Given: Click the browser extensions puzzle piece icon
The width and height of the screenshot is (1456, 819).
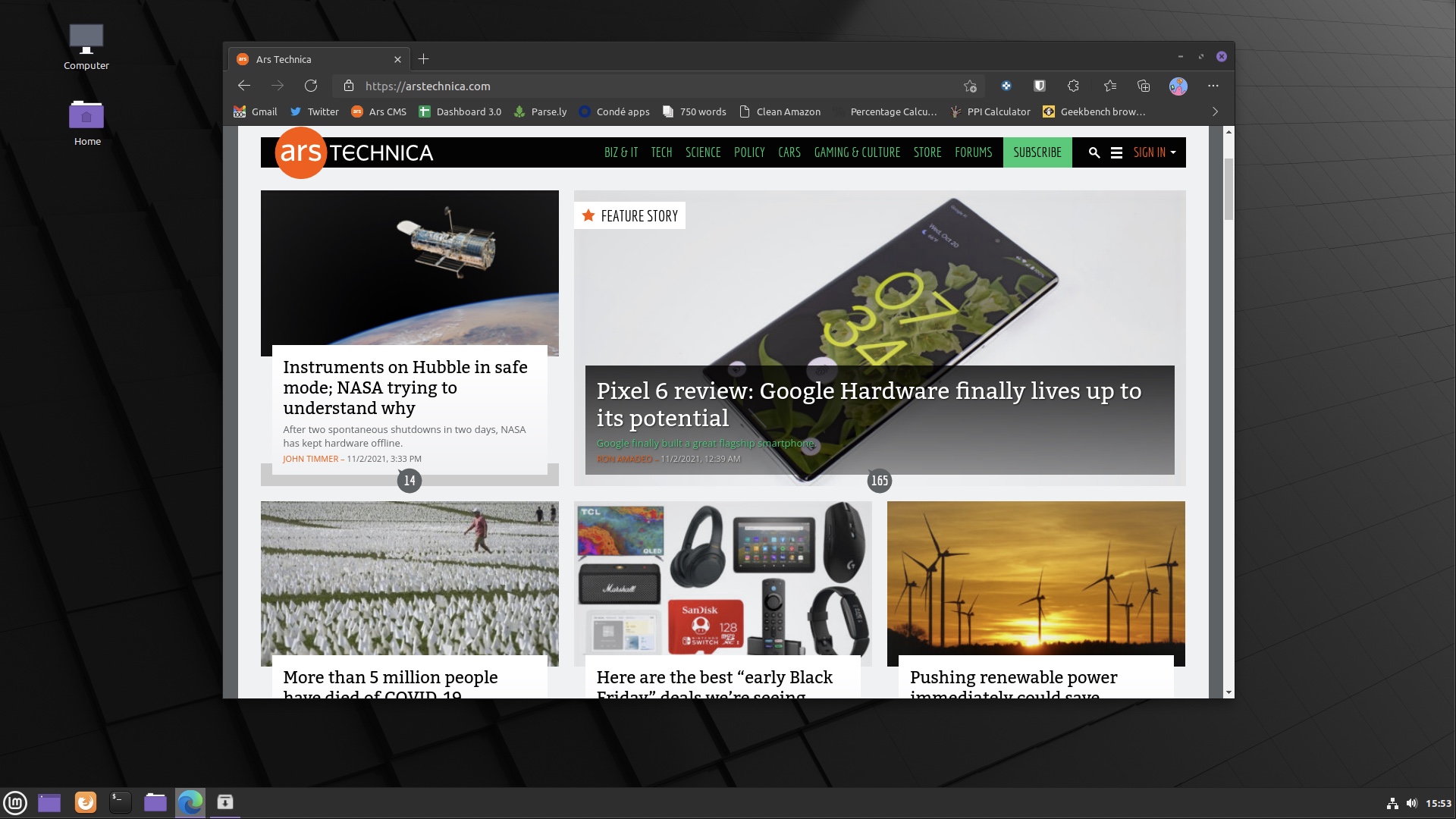Looking at the screenshot, I should tap(1074, 86).
